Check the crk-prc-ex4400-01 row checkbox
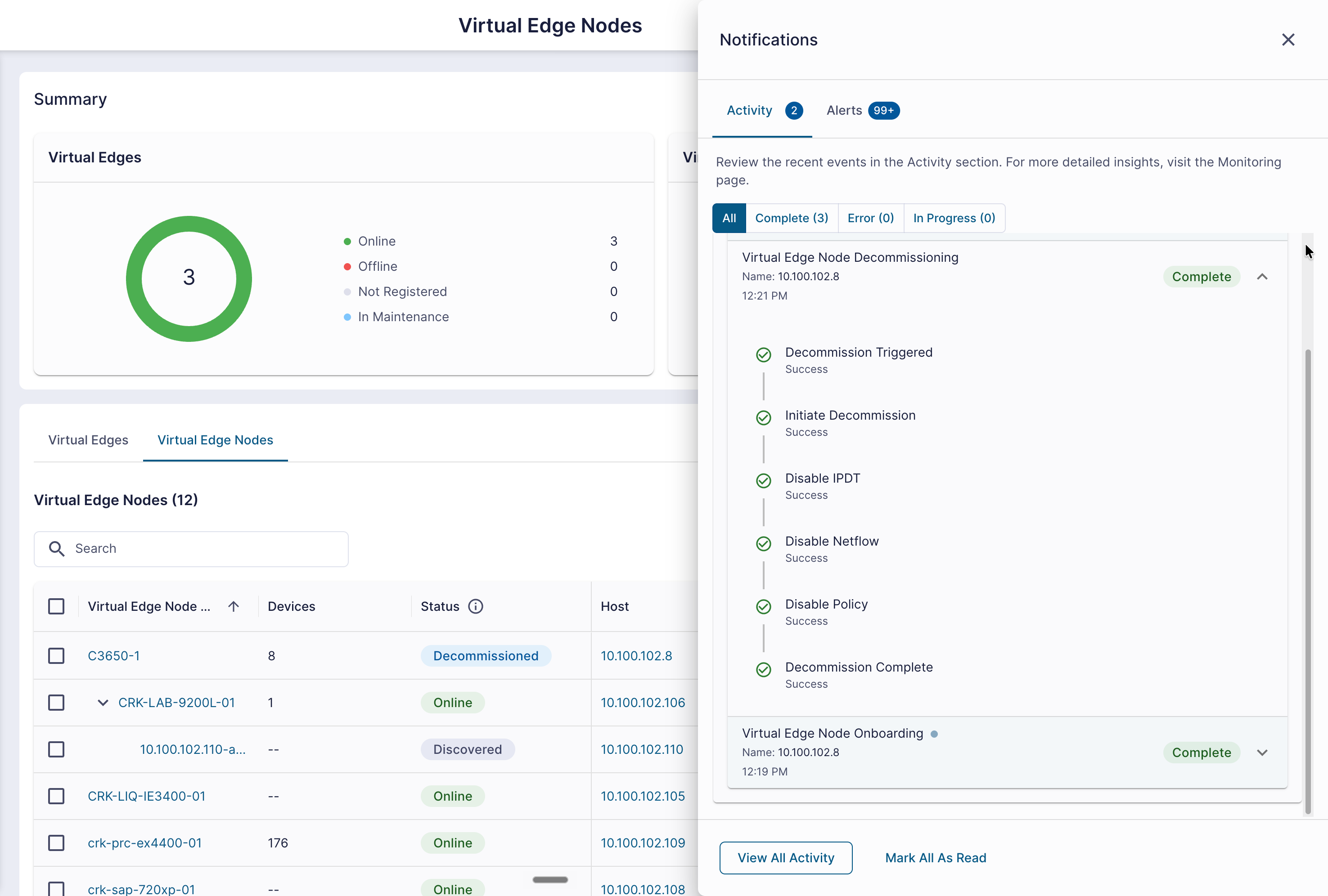Screen dimensions: 1328x896 [56, 843]
